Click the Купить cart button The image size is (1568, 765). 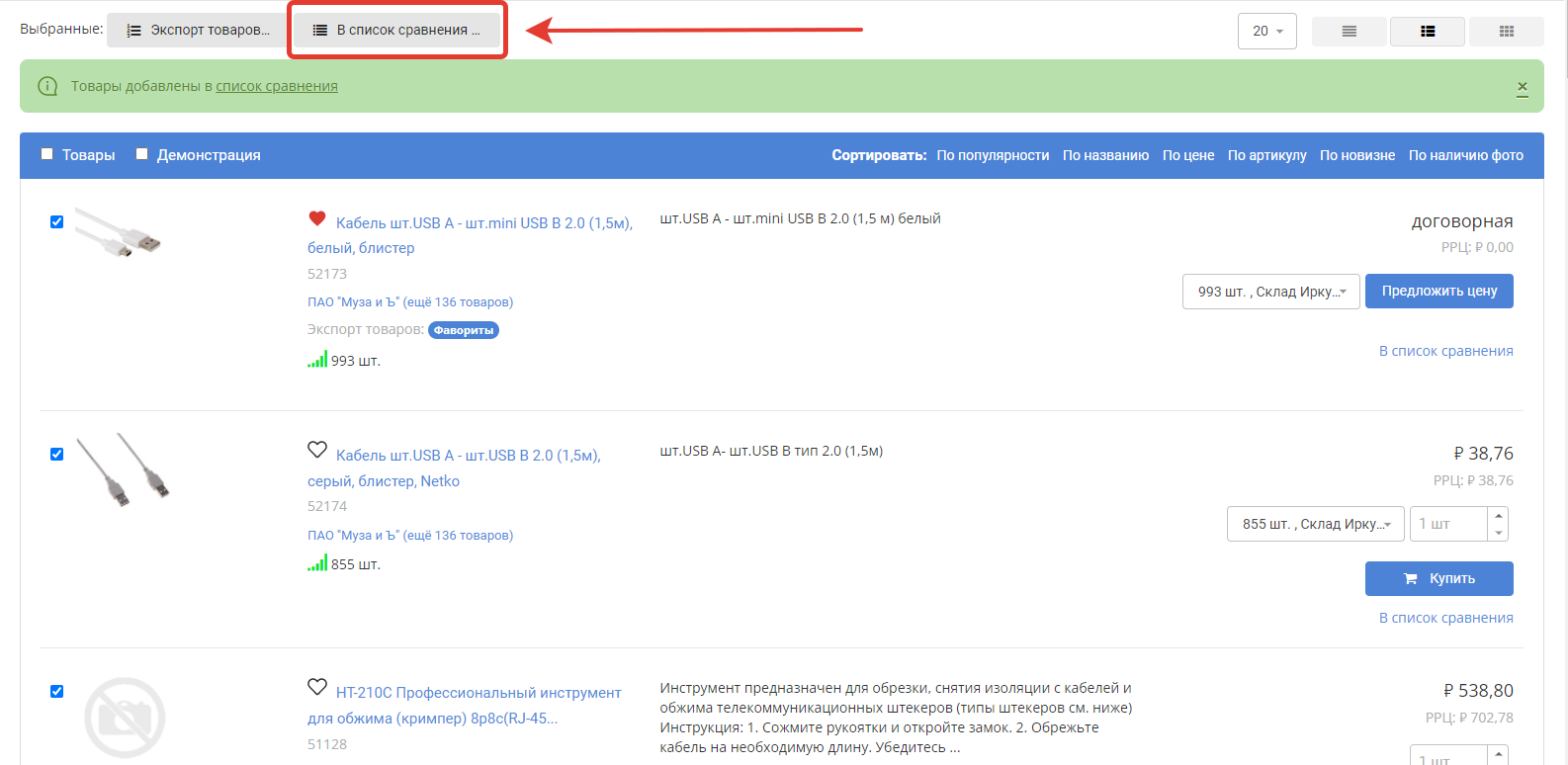coord(1438,579)
